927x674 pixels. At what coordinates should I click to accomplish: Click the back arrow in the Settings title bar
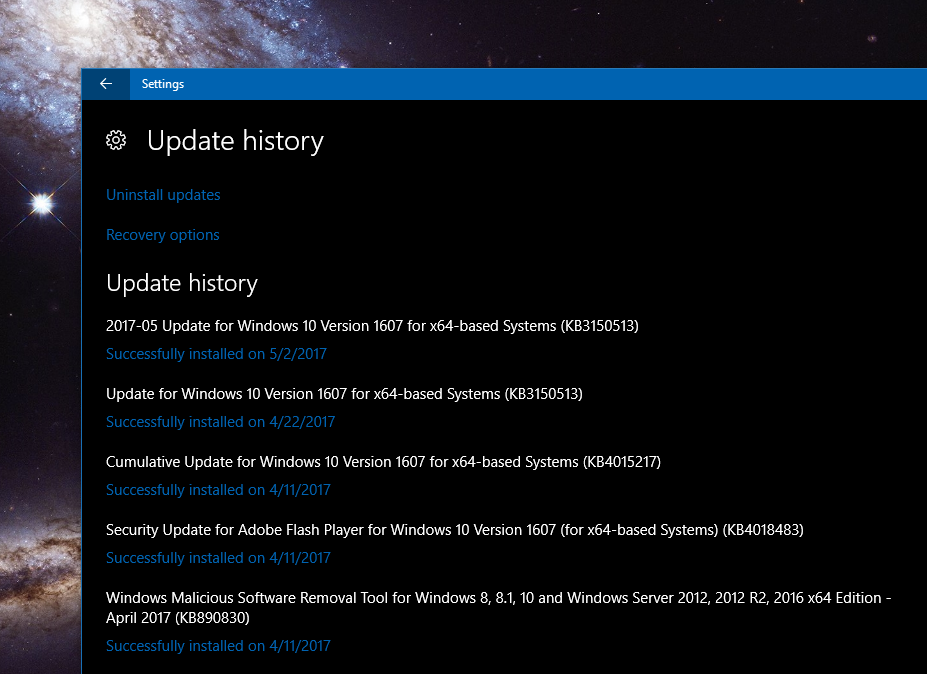[x=105, y=84]
